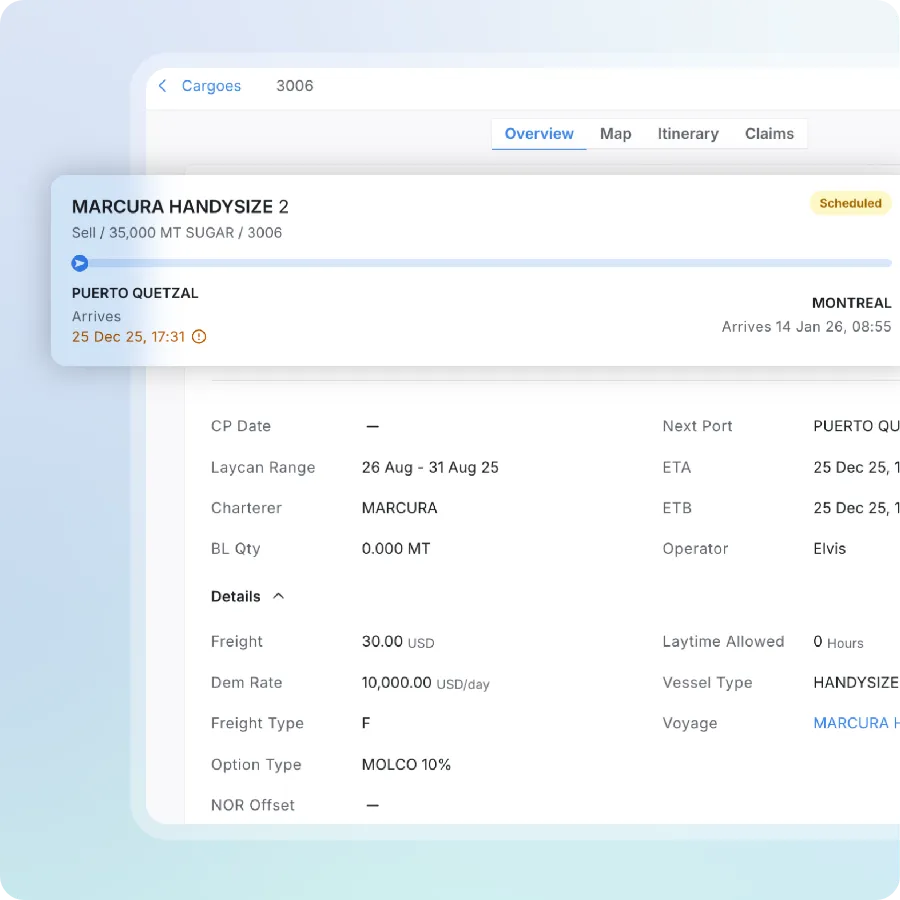Click the Operator name Elvis

(828, 548)
